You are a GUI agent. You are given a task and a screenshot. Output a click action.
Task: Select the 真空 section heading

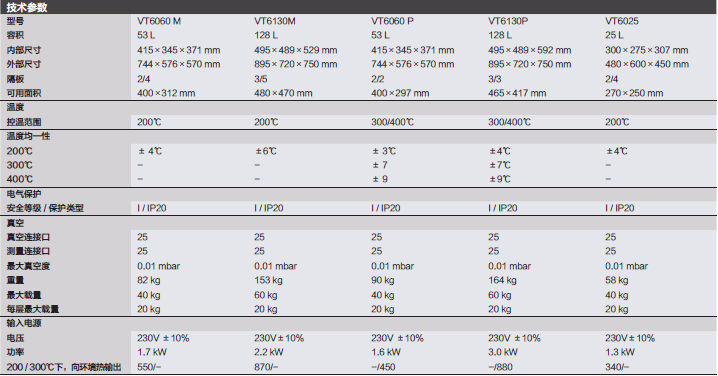pos(15,223)
